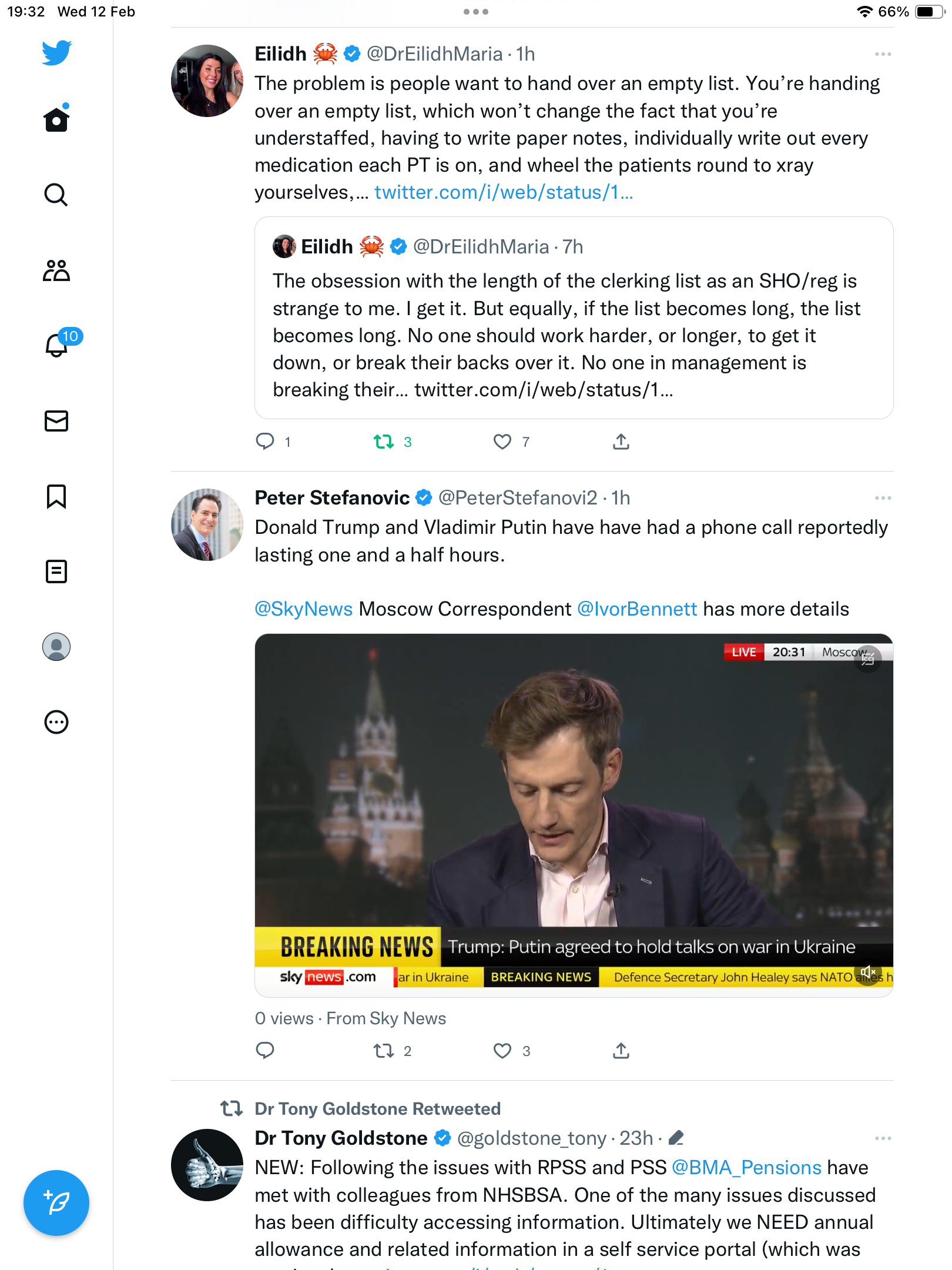This screenshot has height=1270, width=952.
Task: Open the More circle menu in sidebar
Action: tap(56, 722)
